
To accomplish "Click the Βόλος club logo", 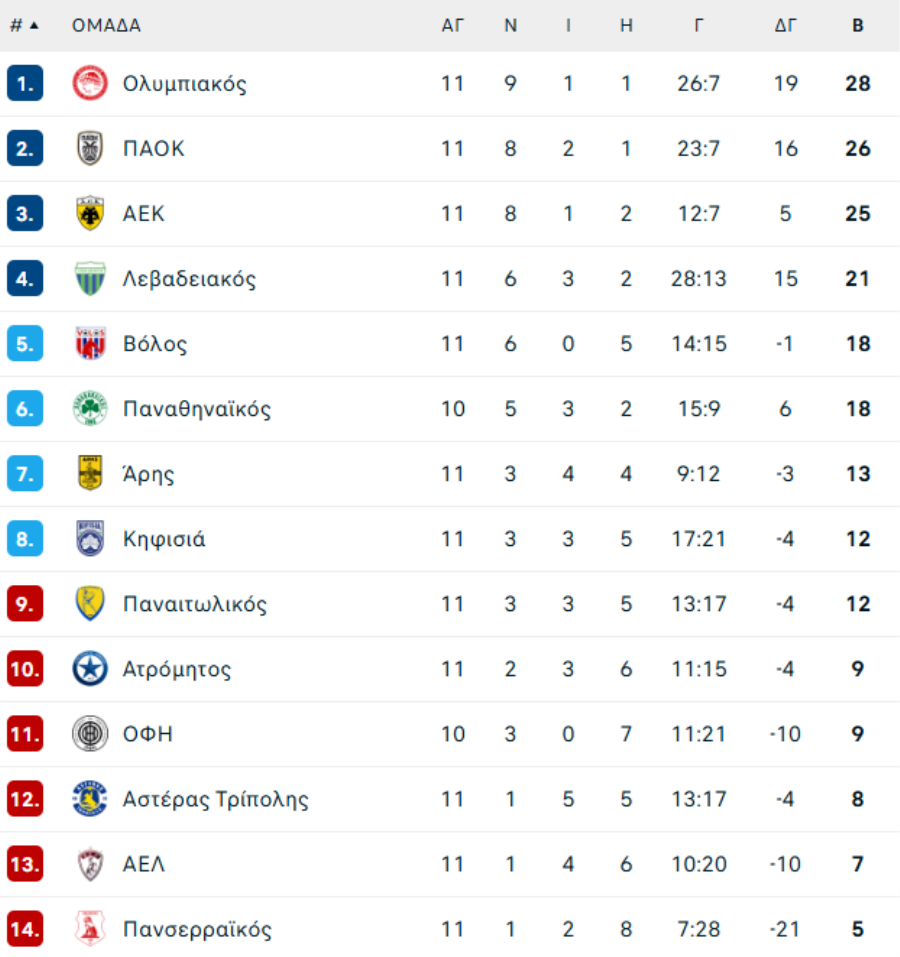I will [x=90, y=344].
